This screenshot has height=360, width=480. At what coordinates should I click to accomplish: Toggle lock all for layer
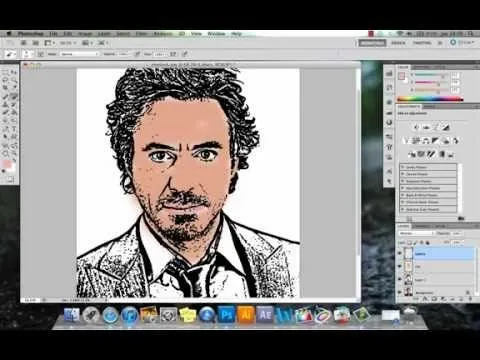click(x=428, y=243)
